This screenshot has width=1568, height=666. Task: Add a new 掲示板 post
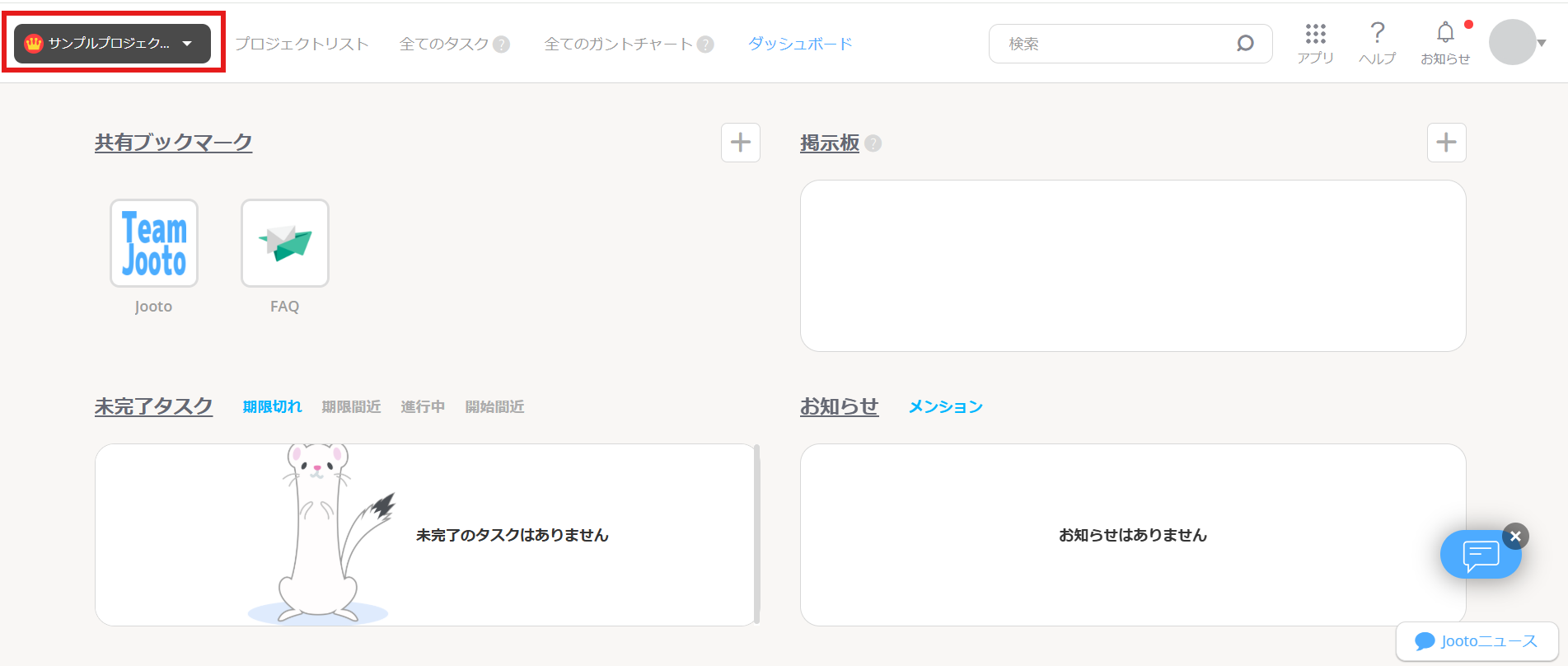click(x=1447, y=143)
